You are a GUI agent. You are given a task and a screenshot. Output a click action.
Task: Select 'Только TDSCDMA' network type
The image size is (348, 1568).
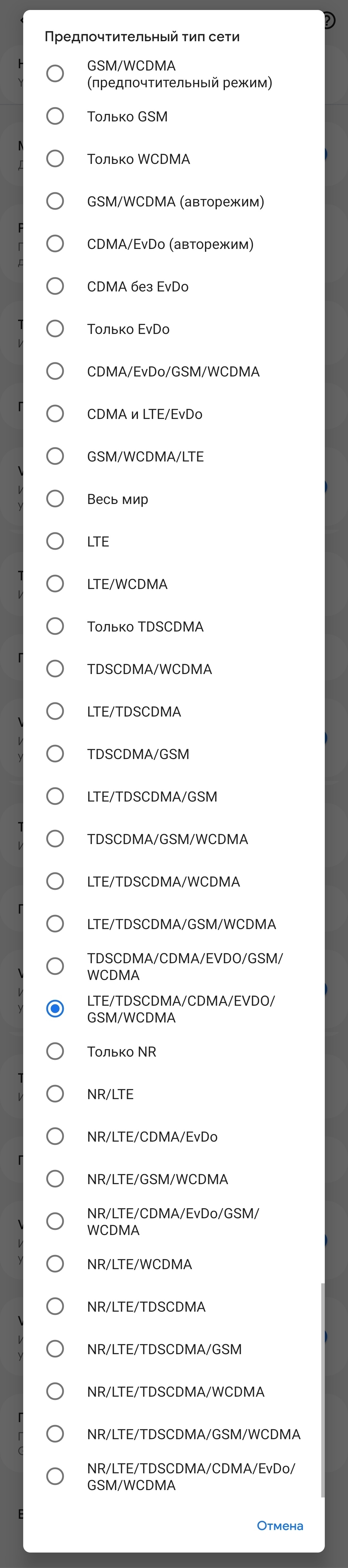[55, 626]
